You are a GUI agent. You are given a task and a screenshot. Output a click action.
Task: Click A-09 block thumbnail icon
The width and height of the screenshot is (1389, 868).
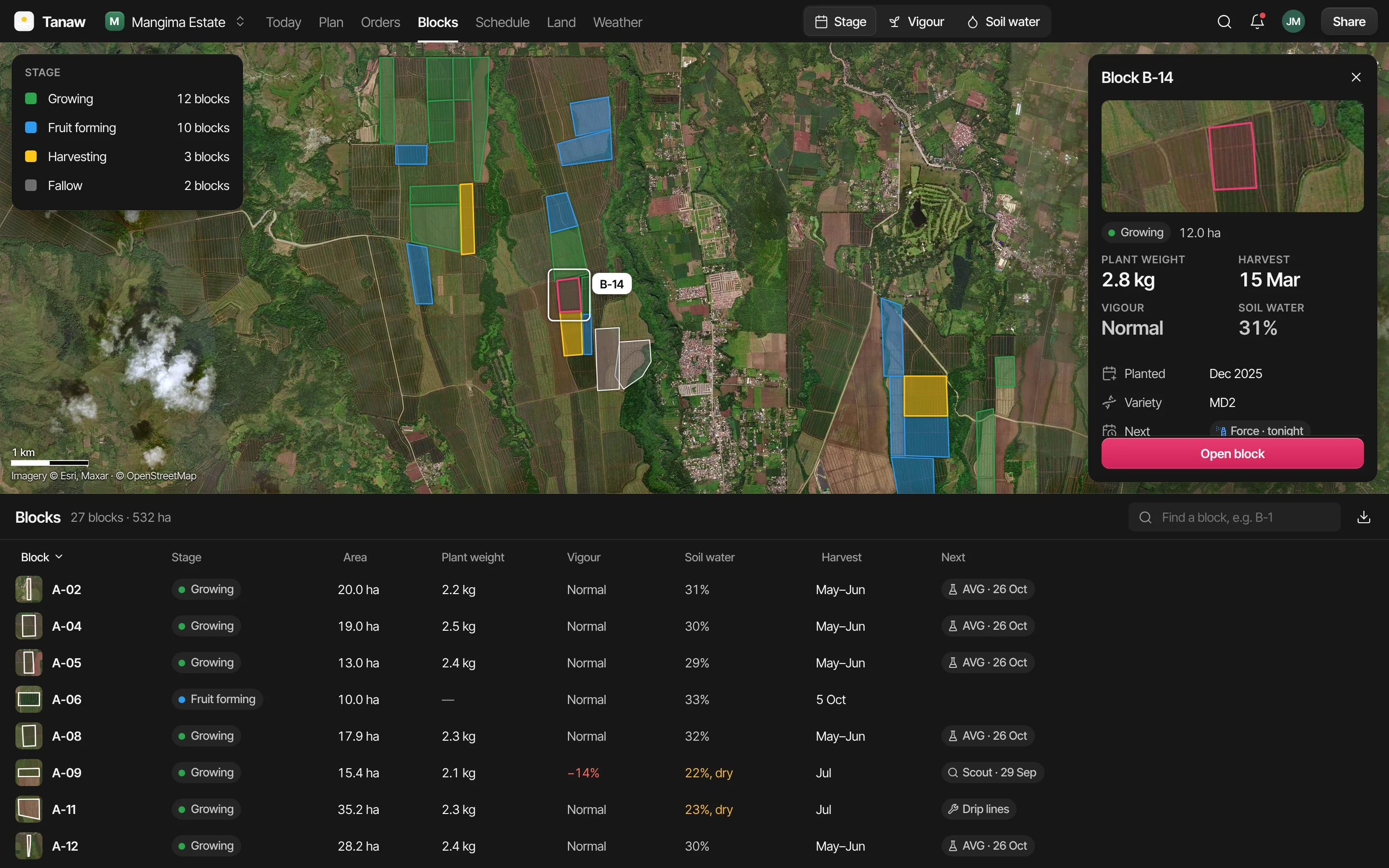coord(29,773)
